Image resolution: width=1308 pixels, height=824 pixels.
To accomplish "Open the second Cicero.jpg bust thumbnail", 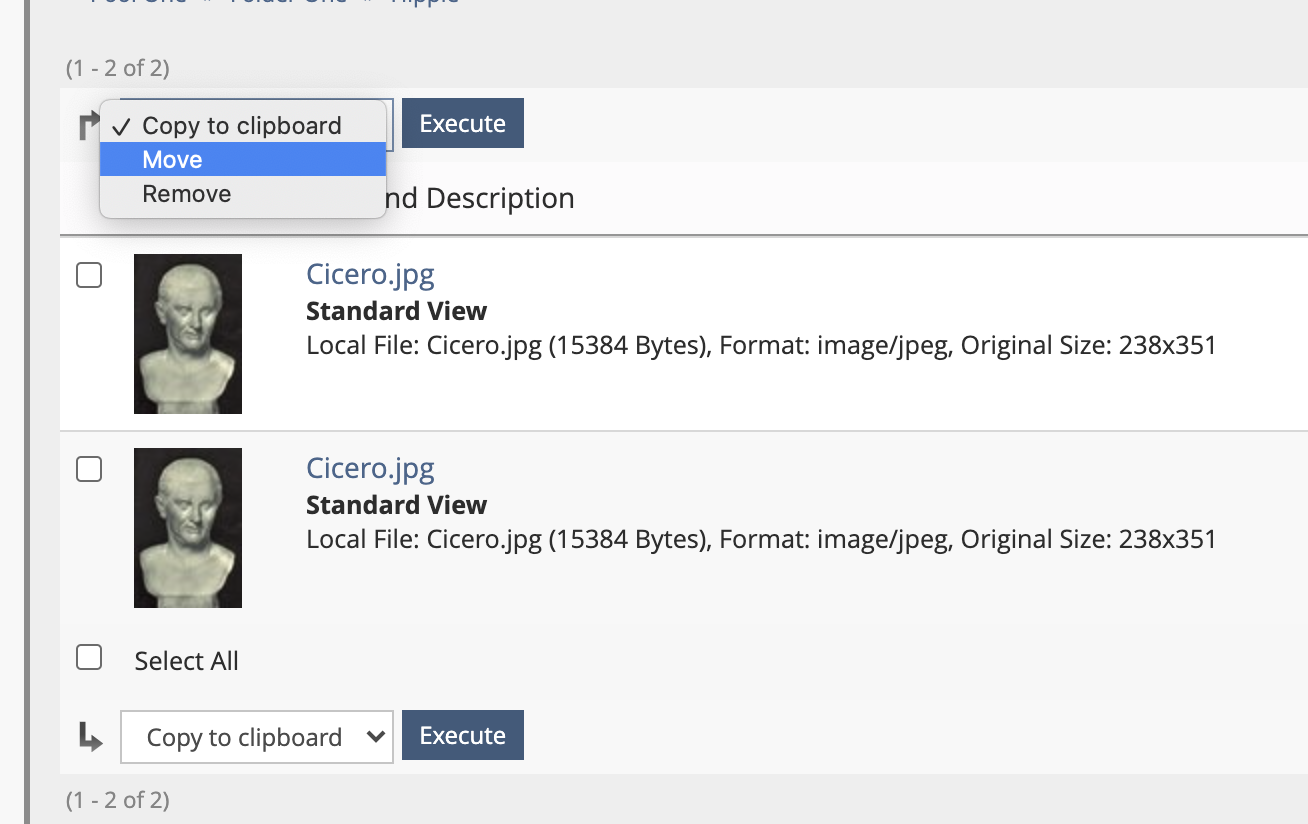I will (x=188, y=528).
